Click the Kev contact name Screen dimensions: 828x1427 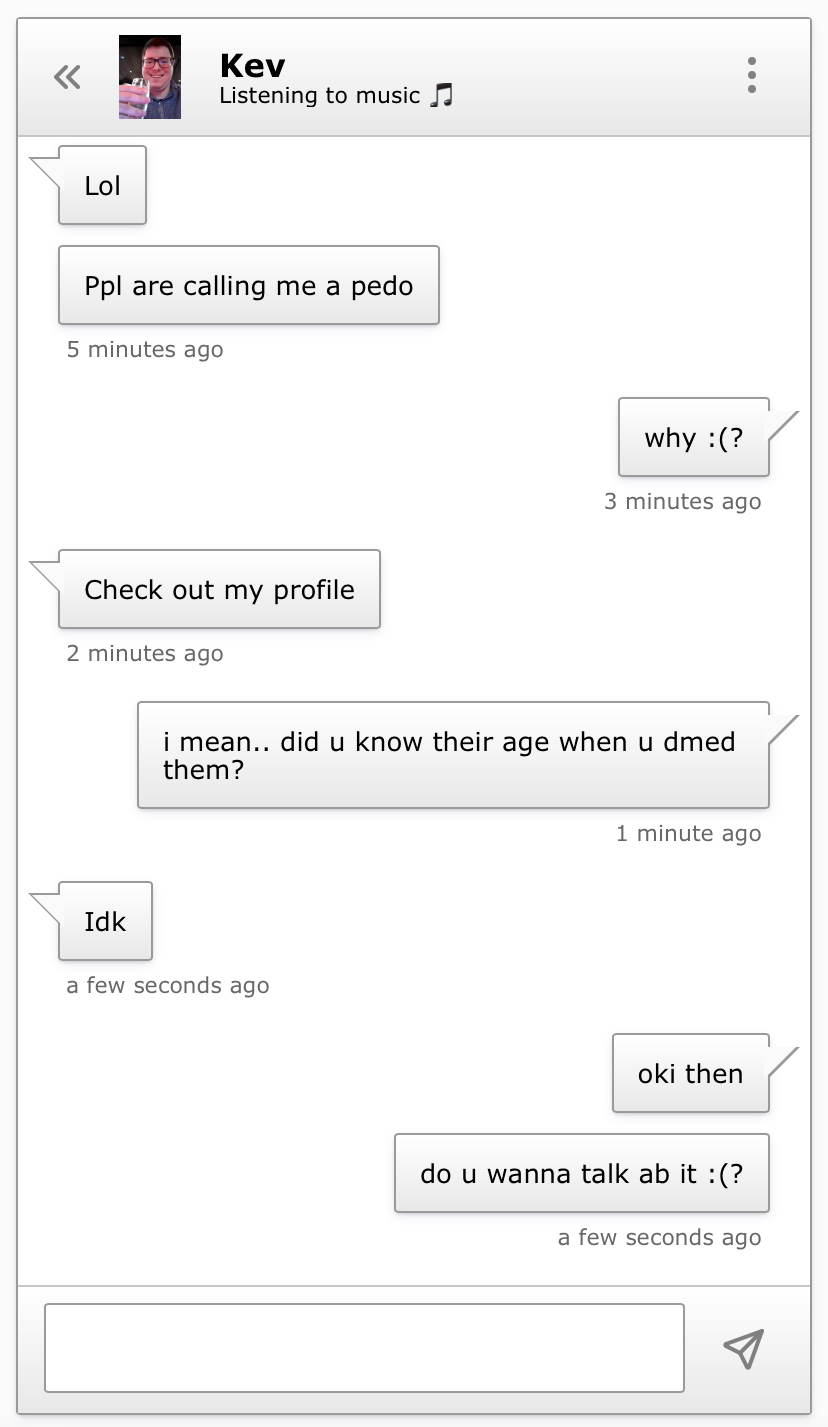252,65
